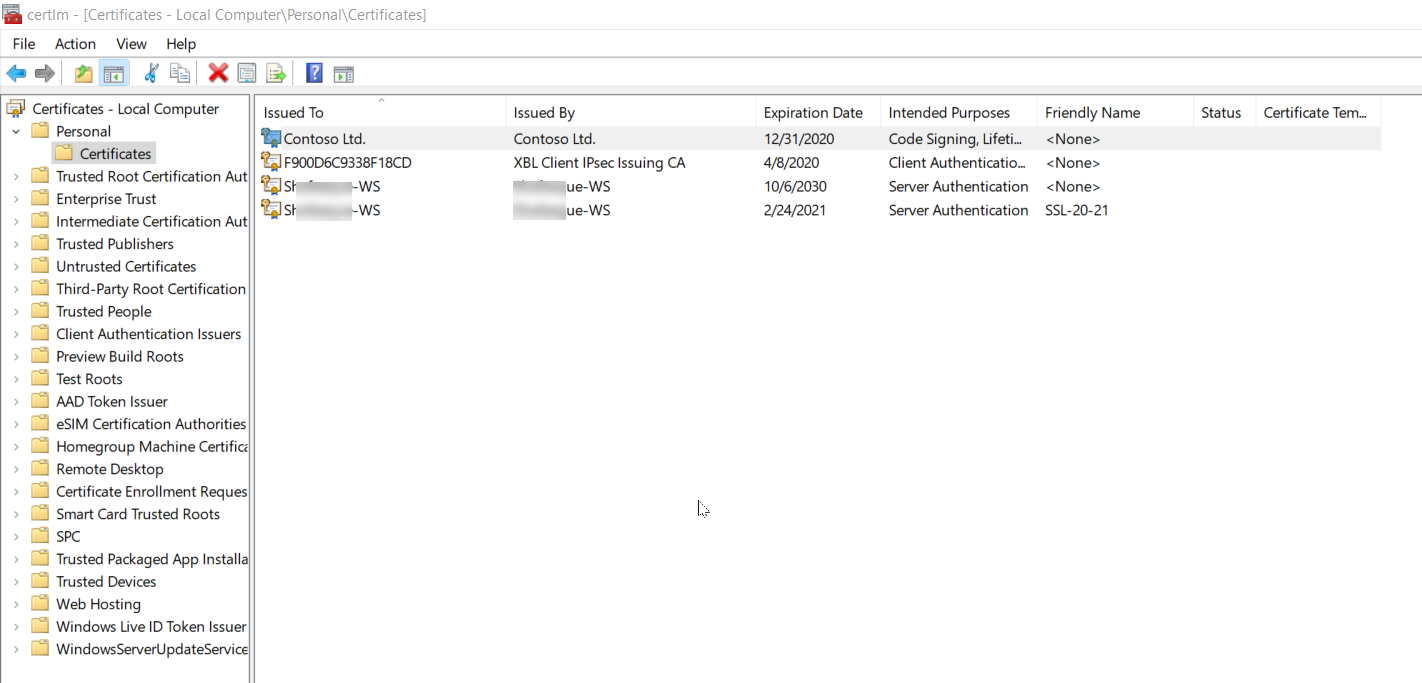Viewport: 1422px width, 683px height.
Task: Expand the Intermediate Certification Authorities node
Action: (x=16, y=221)
